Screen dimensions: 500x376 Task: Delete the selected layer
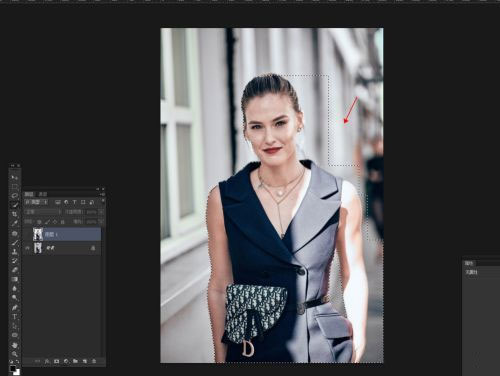point(94,361)
